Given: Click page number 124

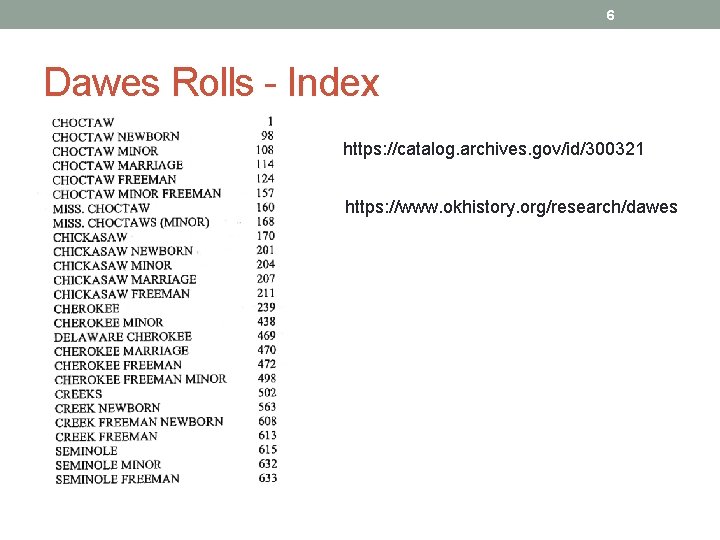Looking at the screenshot, I should coord(265,179).
